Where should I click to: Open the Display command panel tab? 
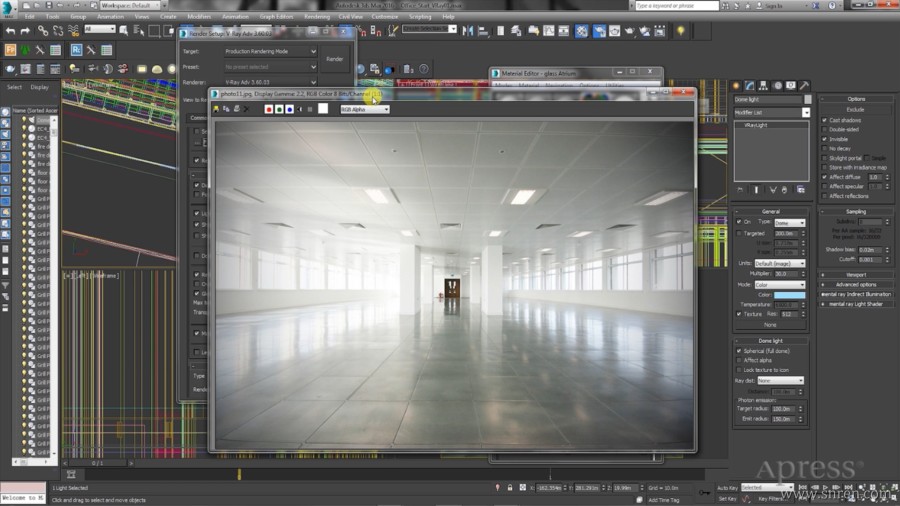(x=791, y=85)
